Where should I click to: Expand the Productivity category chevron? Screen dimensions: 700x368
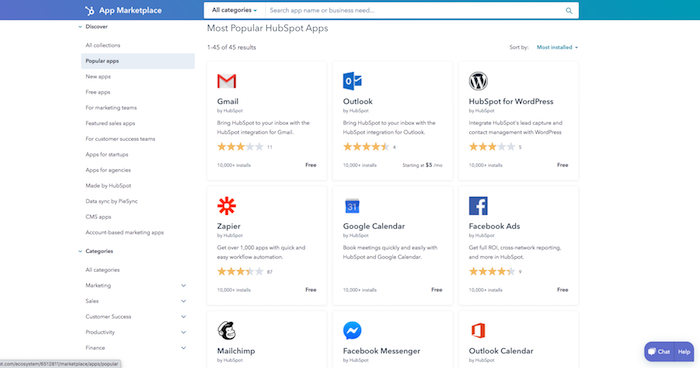tap(183, 332)
